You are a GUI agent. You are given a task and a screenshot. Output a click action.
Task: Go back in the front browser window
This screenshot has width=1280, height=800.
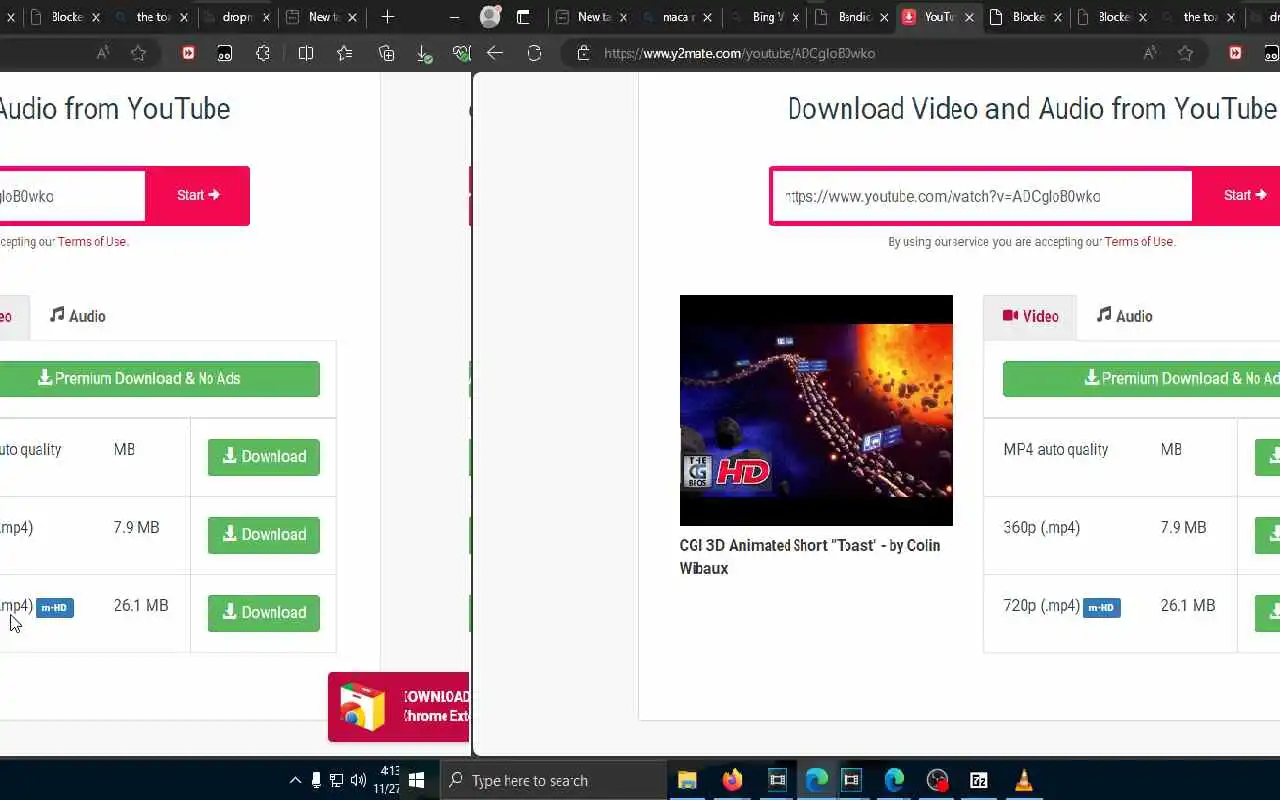point(494,53)
